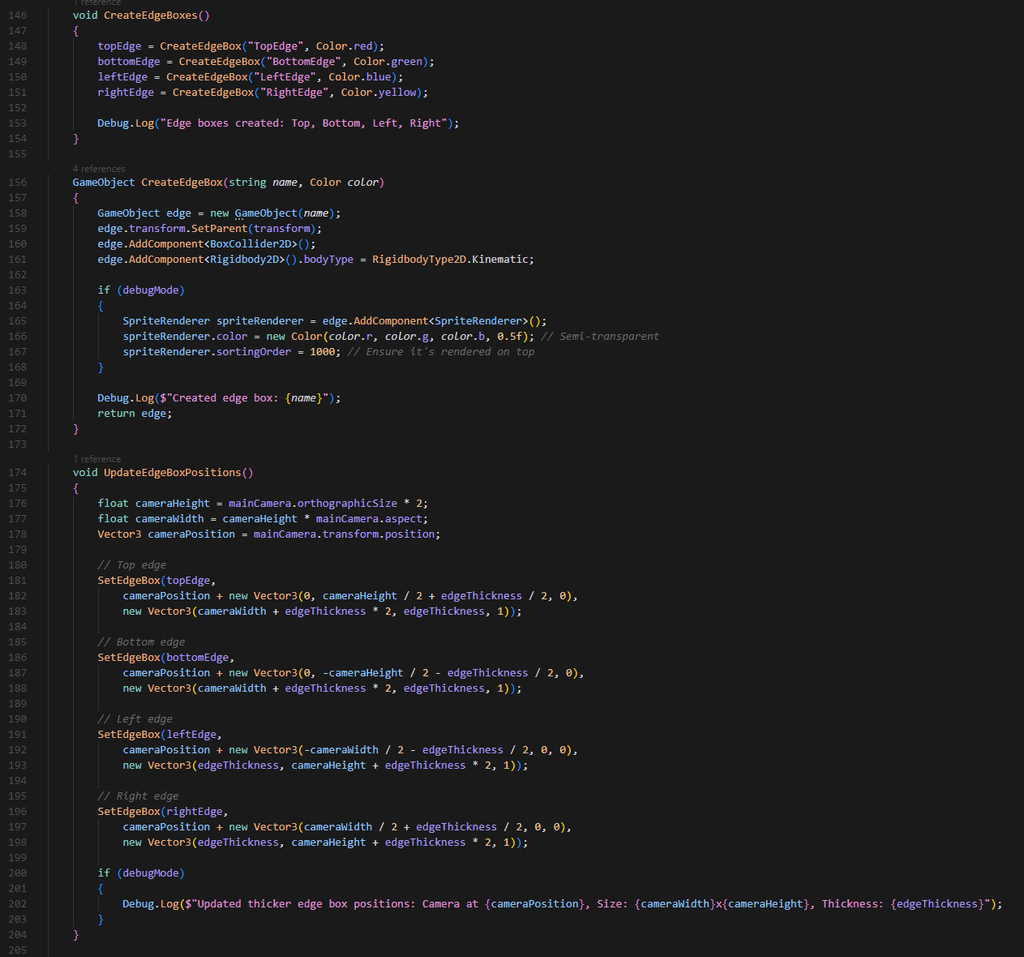Click the UpdateEdgeBoxPositions method name
Image resolution: width=1024 pixels, height=957 pixels.
(x=172, y=472)
